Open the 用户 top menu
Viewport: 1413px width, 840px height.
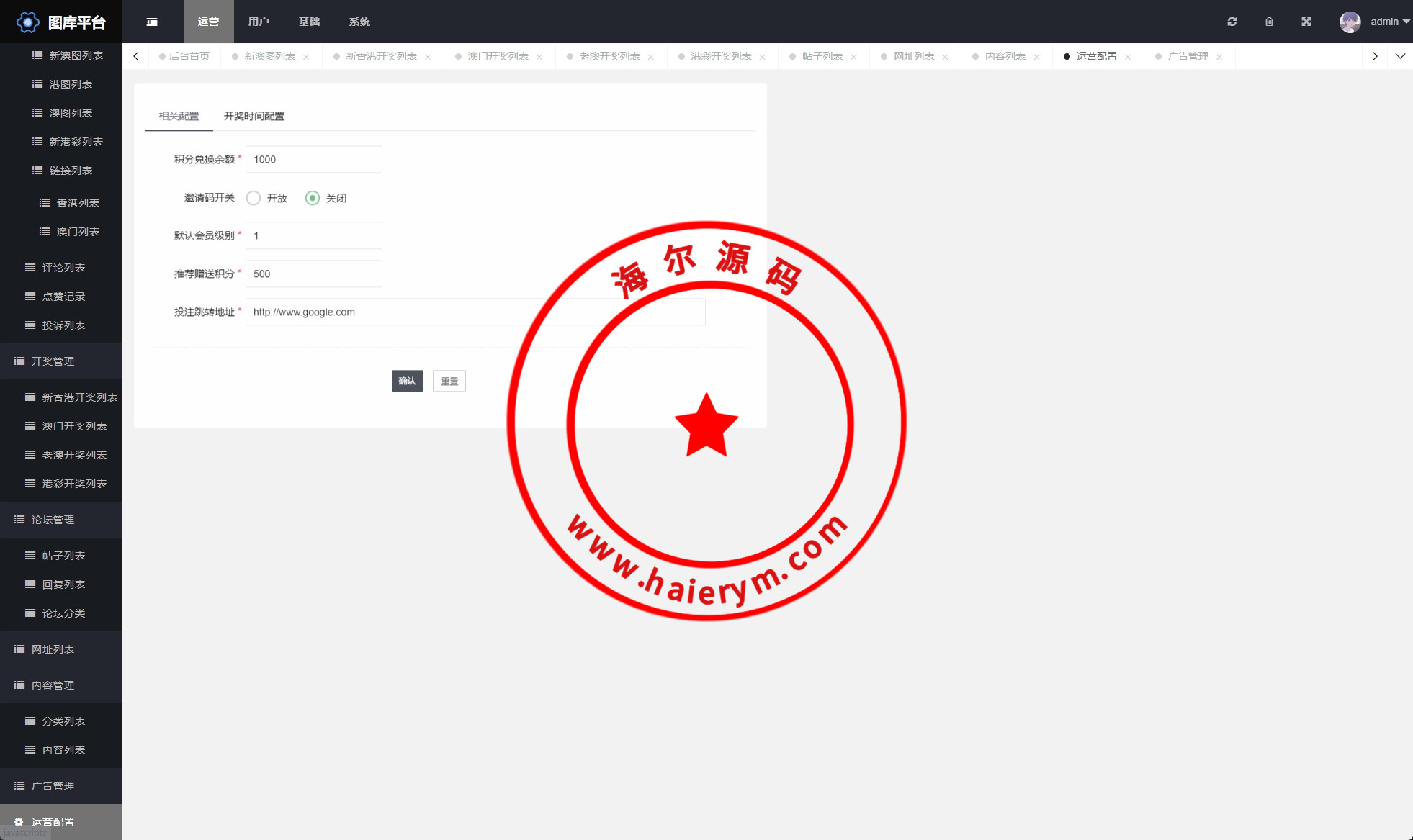point(259,22)
